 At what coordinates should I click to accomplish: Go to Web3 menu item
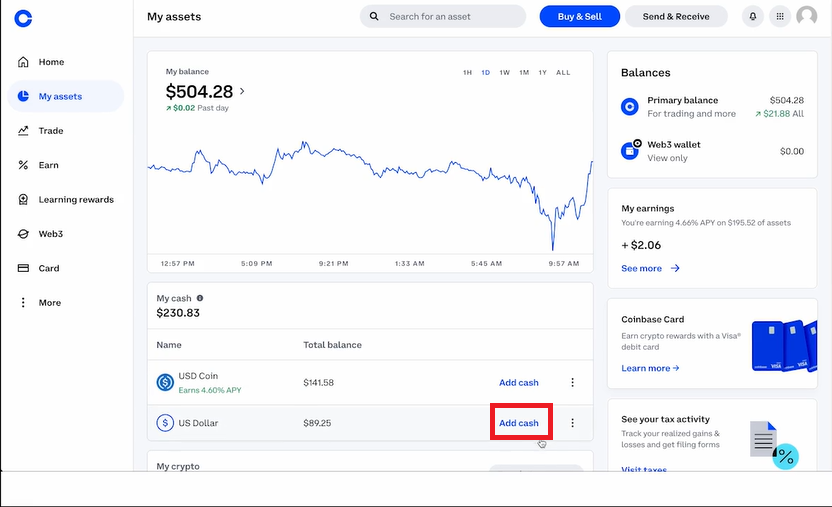click(65, 234)
